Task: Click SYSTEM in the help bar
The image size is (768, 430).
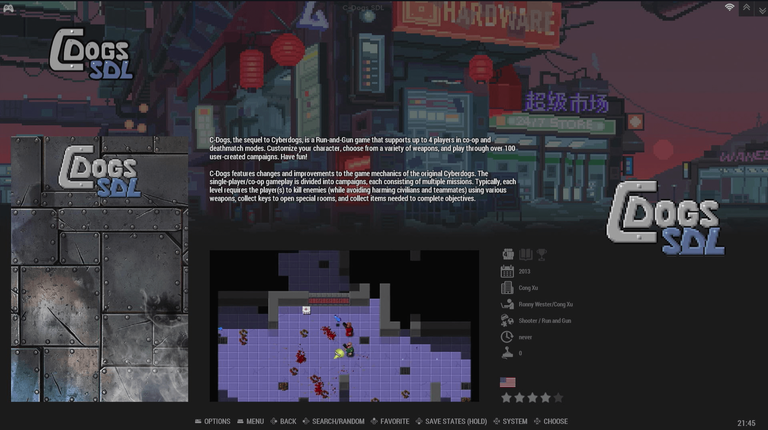Action: click(515, 421)
